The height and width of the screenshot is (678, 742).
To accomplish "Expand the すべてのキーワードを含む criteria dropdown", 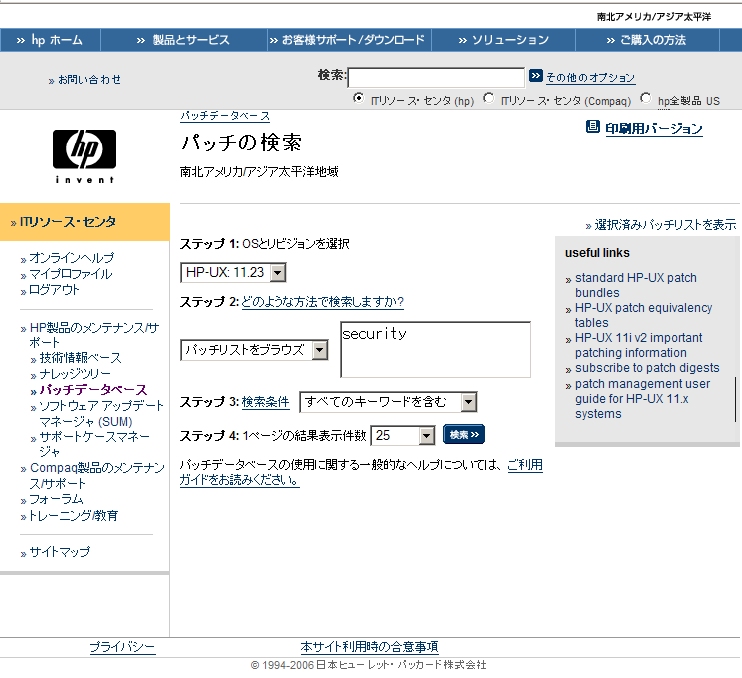I will click(x=387, y=402).
